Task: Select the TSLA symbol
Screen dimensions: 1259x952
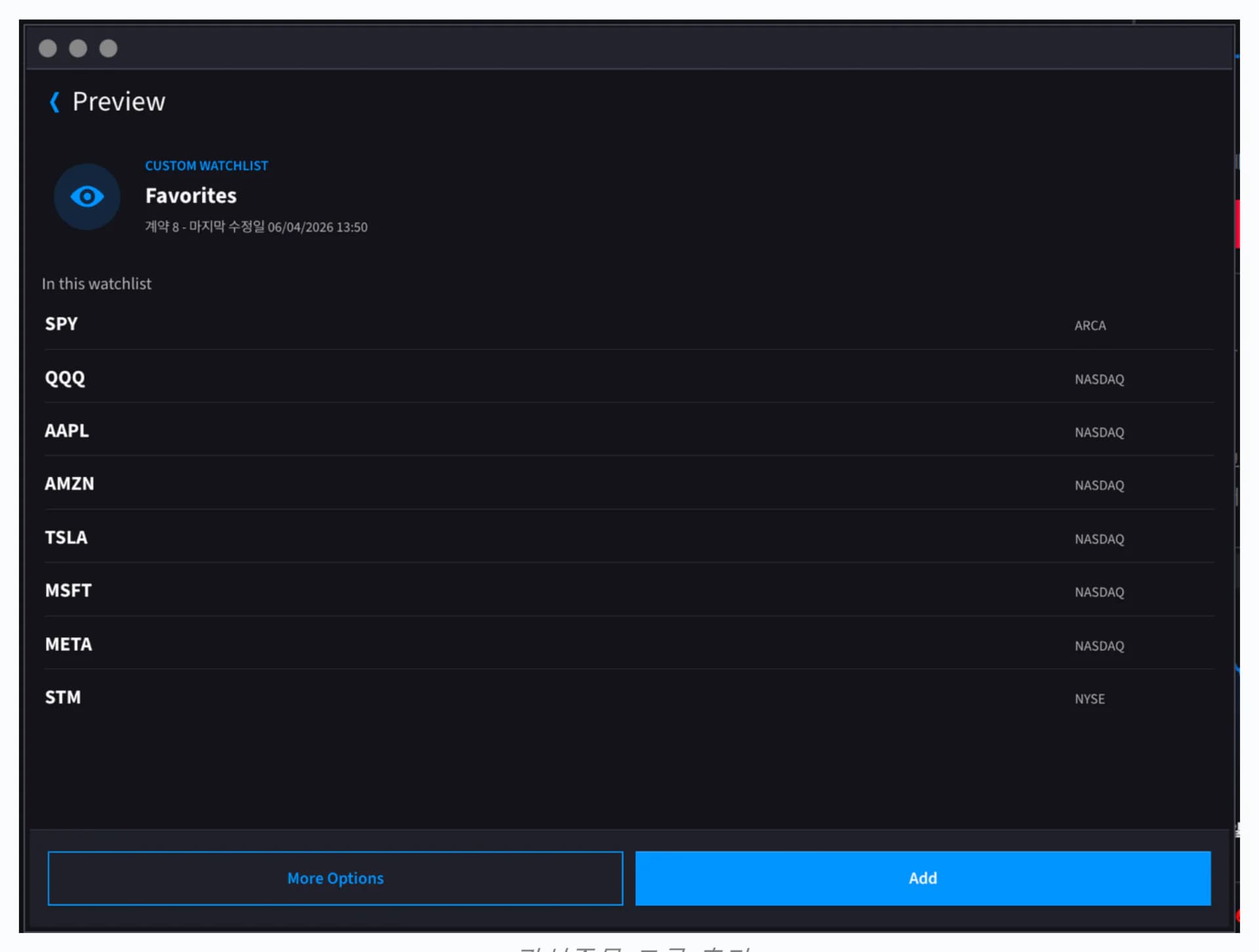Action: [66, 538]
